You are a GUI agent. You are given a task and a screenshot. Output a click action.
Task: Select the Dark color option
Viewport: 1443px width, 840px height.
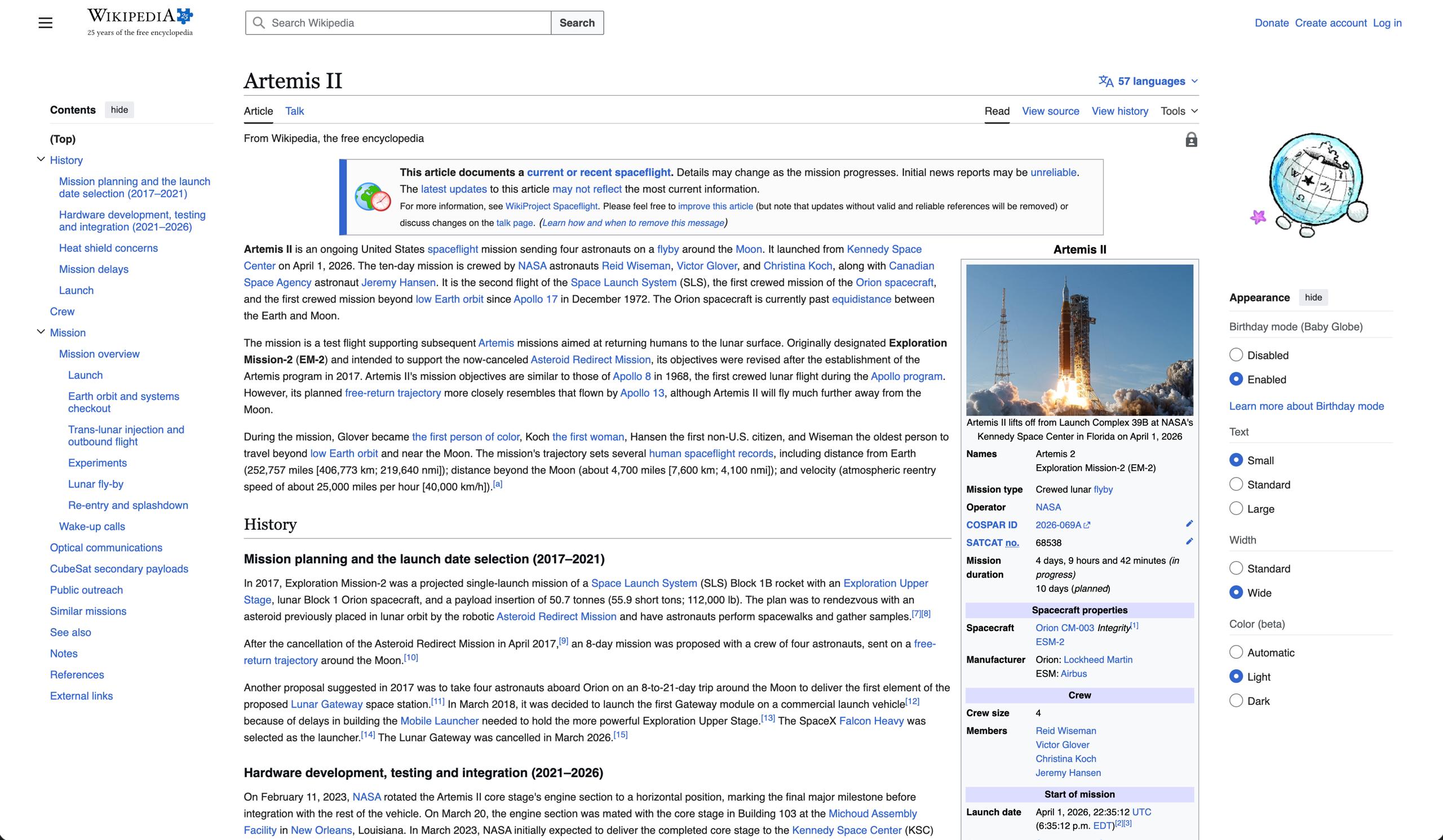(x=1236, y=700)
